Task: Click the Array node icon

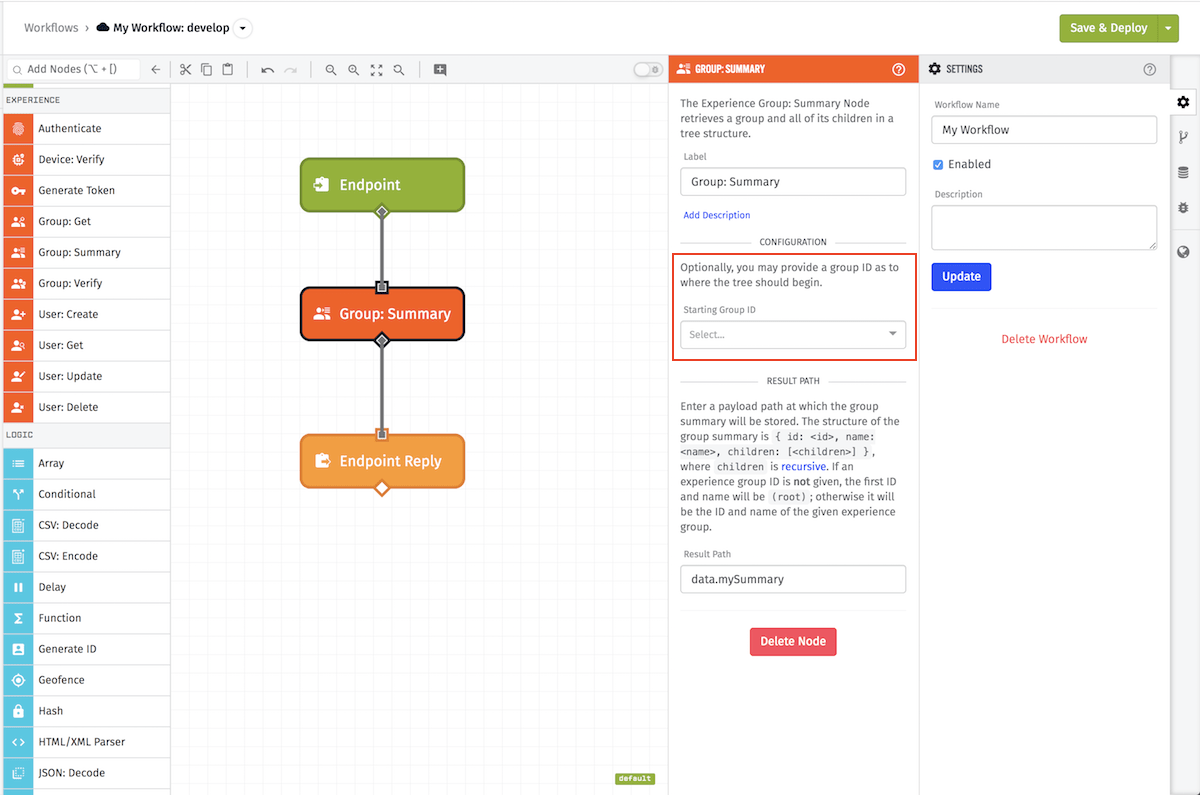Action: click(x=18, y=463)
